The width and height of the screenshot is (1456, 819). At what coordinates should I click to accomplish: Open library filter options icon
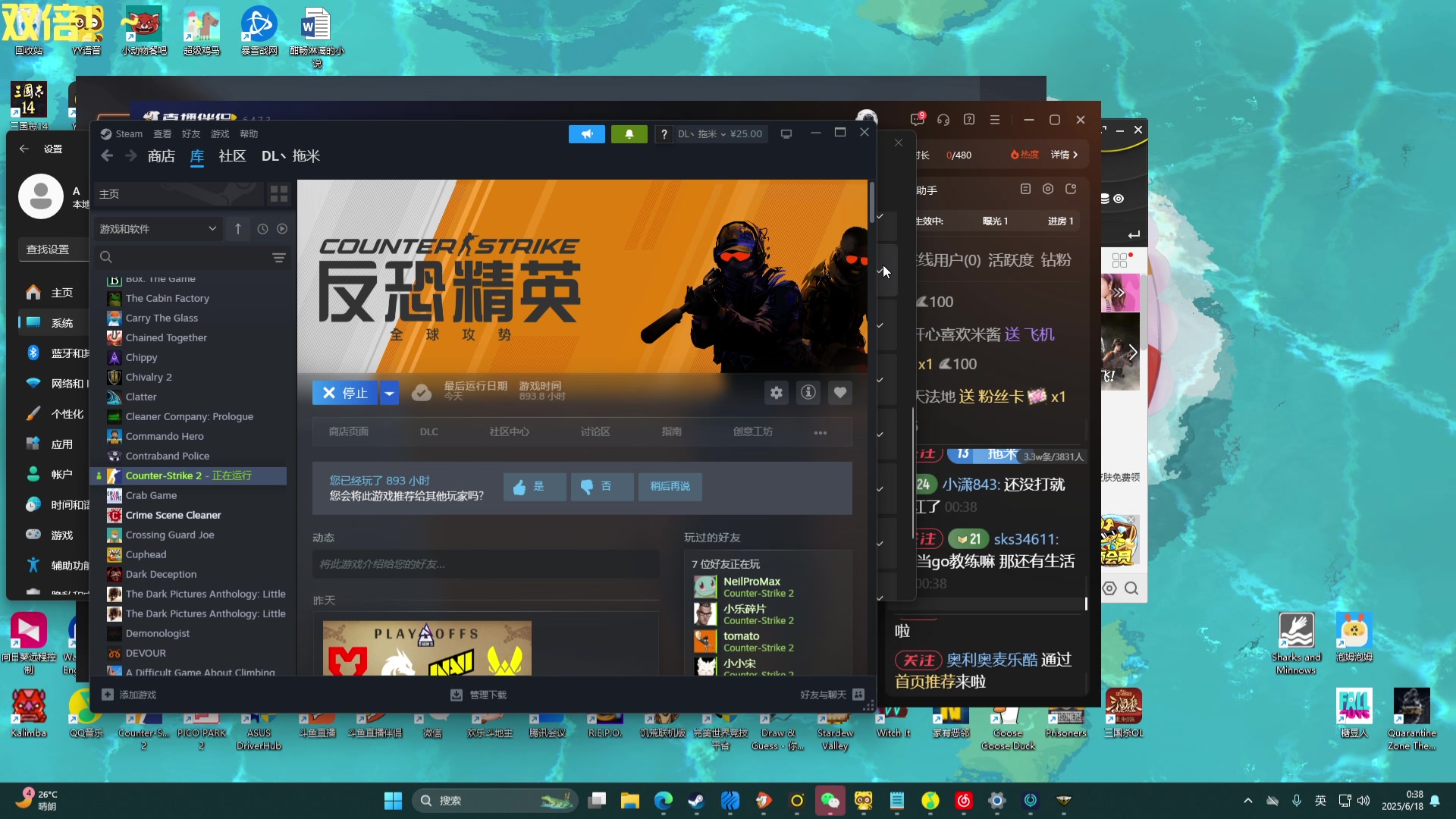279,258
